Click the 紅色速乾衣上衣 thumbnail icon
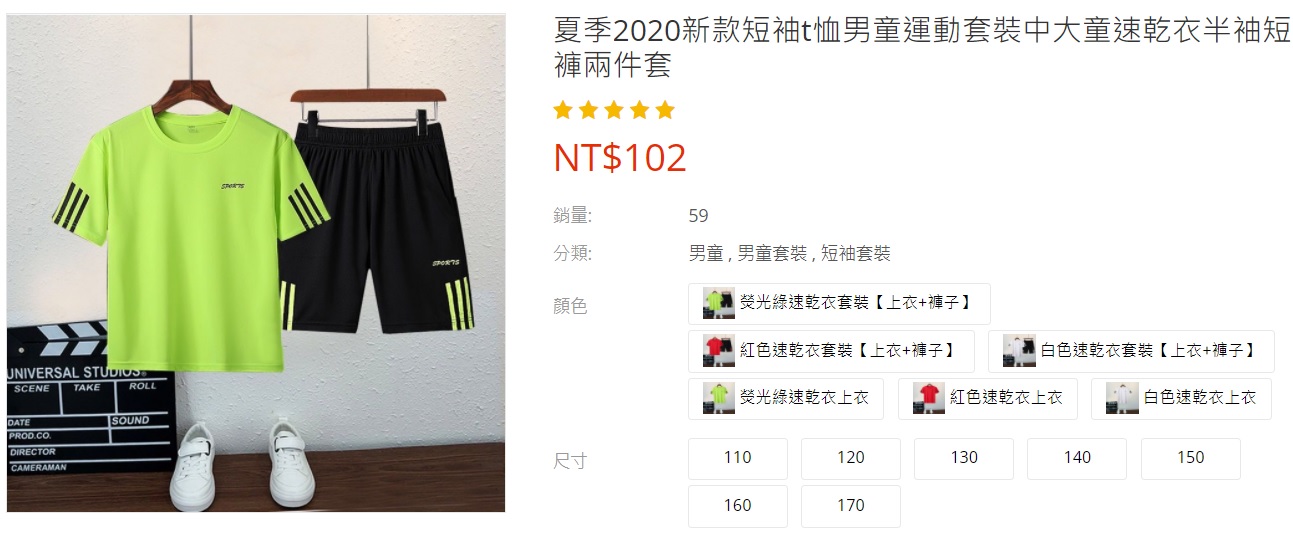 (x=929, y=398)
